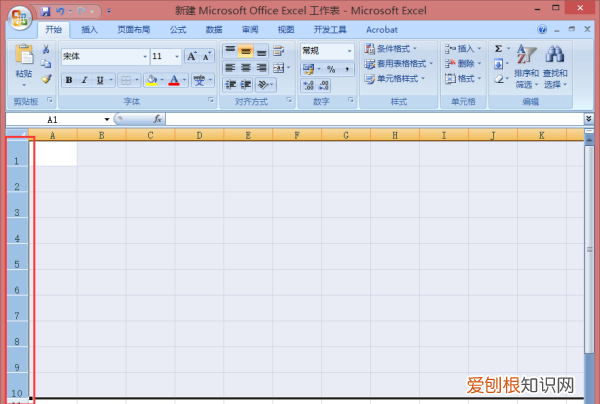
Task: Click the Cut scissors icon
Action: [x=46, y=49]
